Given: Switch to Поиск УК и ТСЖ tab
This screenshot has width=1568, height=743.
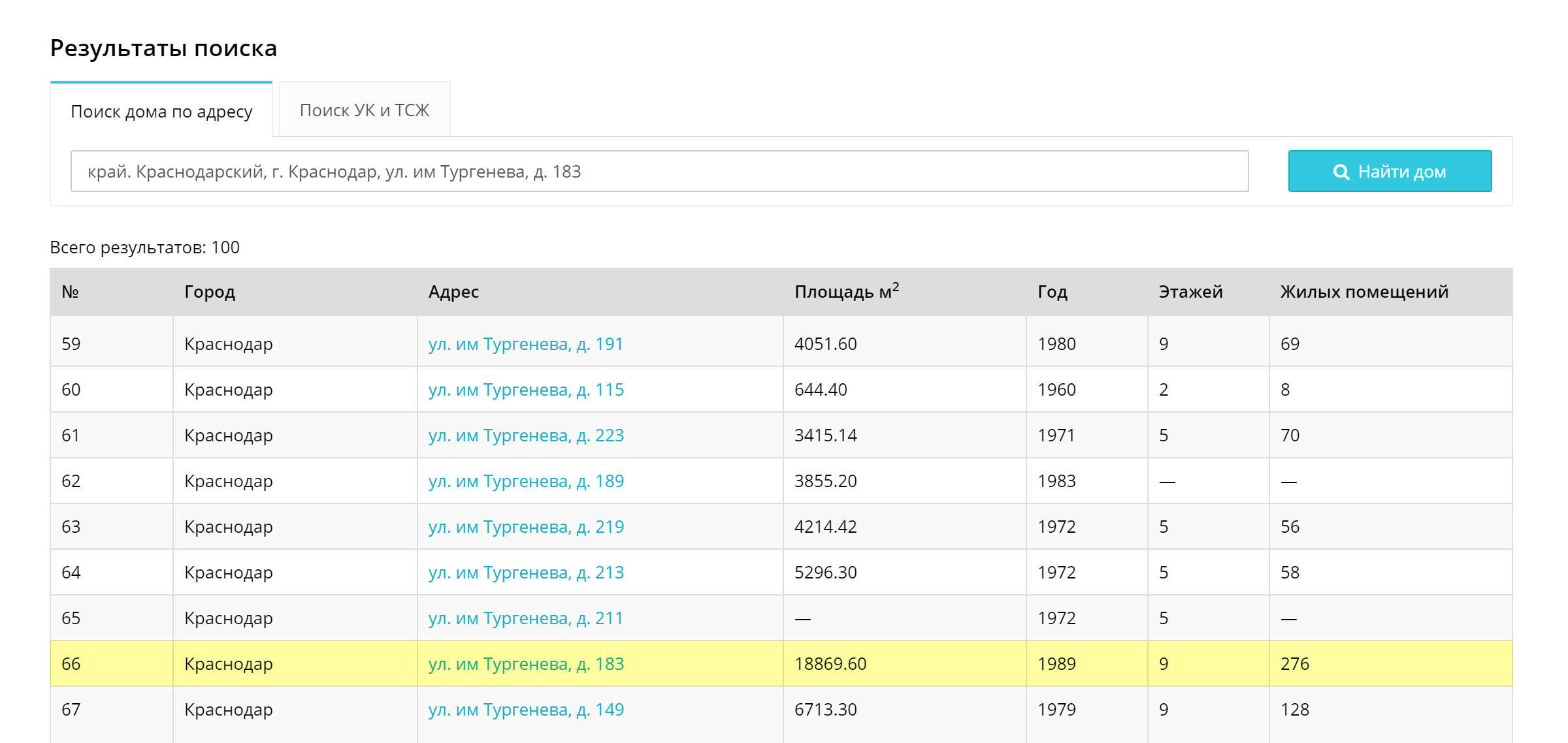Looking at the screenshot, I should 364,110.
